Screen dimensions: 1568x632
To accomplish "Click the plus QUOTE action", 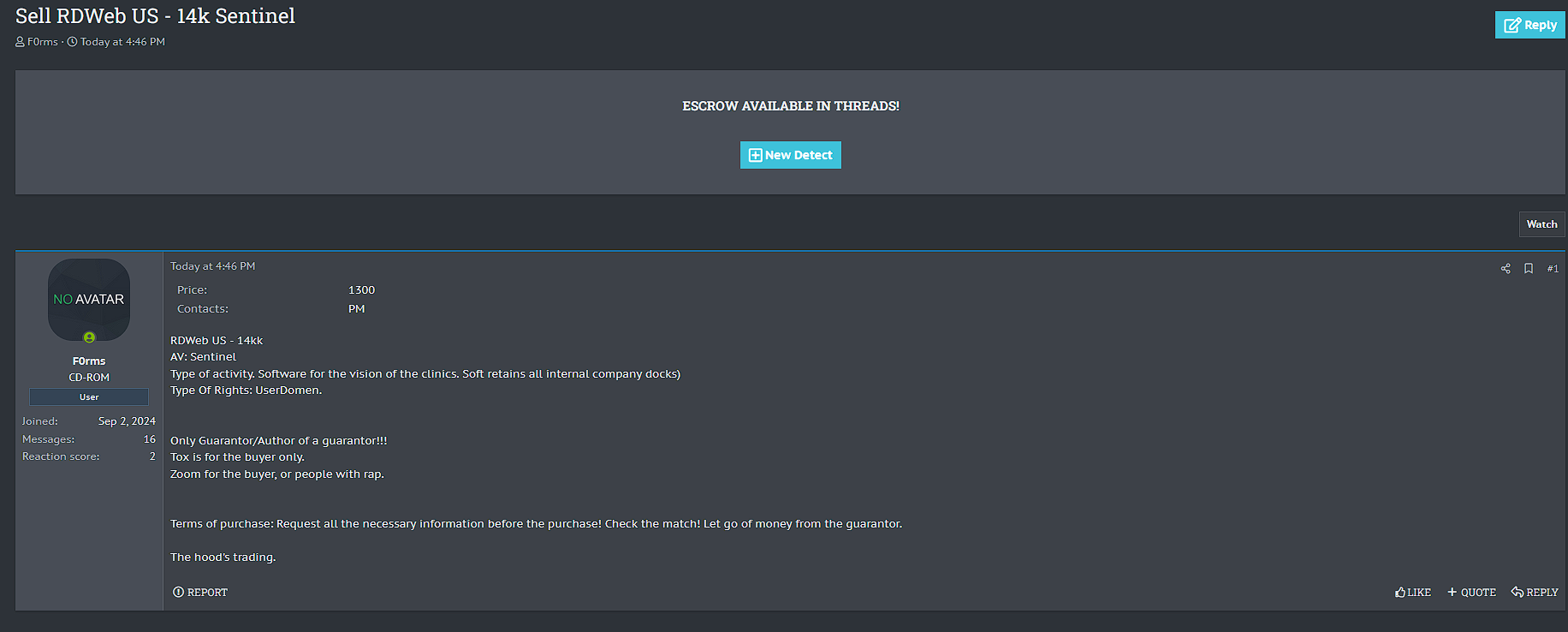I will (1471, 593).
